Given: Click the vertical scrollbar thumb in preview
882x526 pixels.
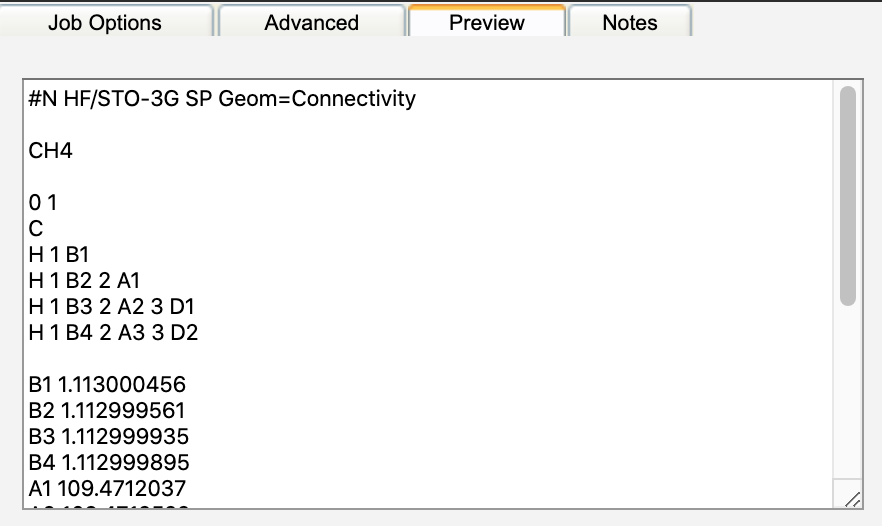Looking at the screenshot, I should click(x=847, y=195).
